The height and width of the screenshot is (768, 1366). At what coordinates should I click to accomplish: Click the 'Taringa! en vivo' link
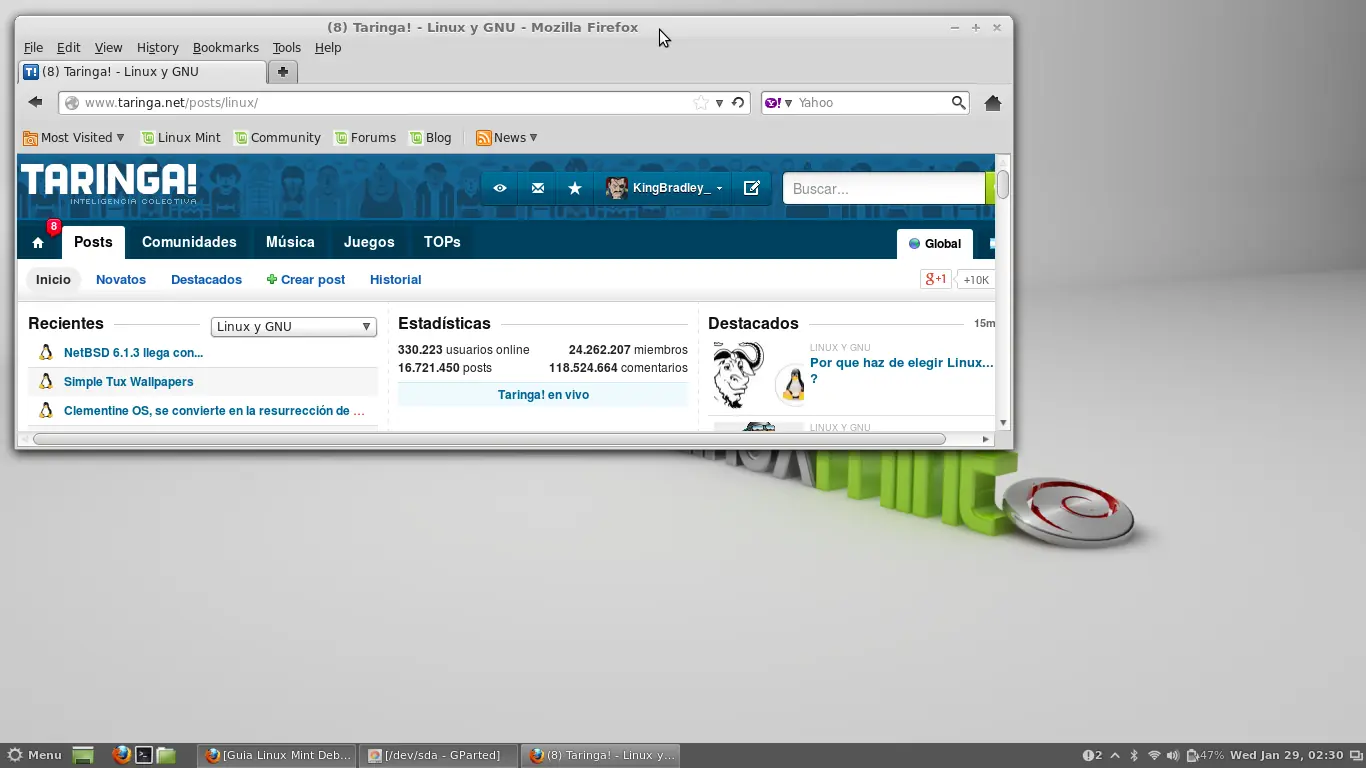543,395
